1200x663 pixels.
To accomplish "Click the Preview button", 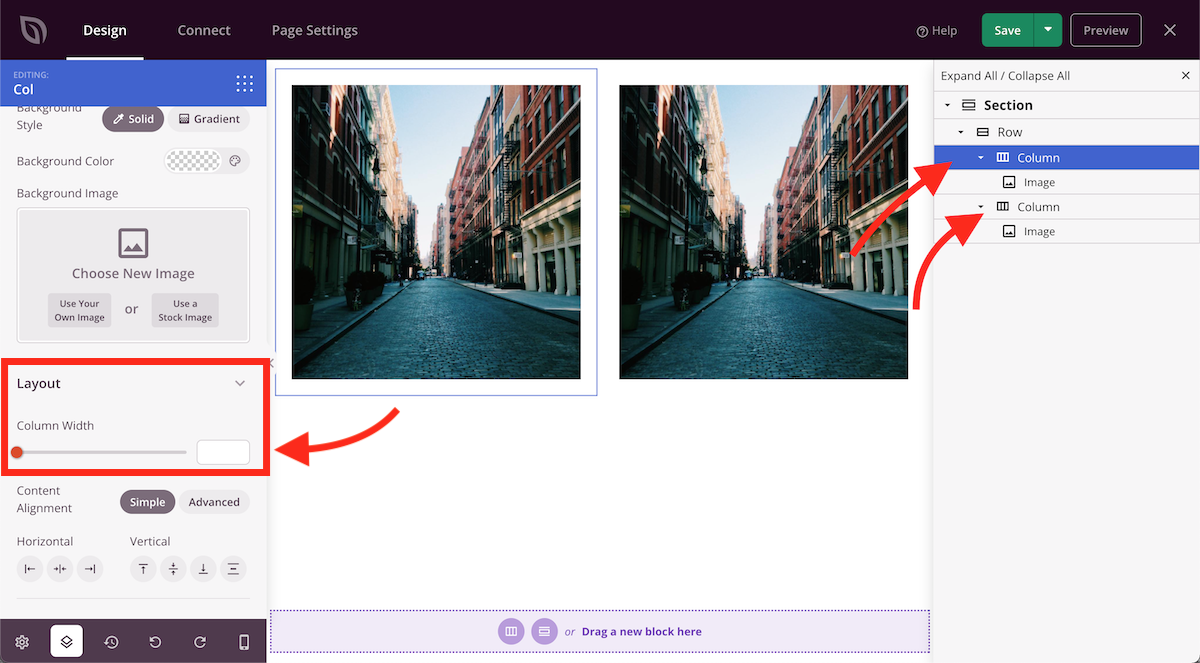I will [x=1106, y=30].
